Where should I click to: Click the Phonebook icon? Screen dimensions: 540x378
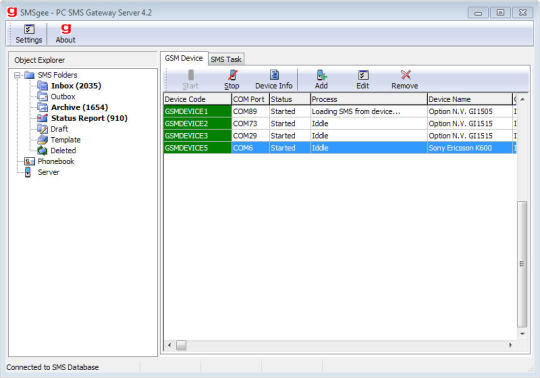(x=29, y=161)
